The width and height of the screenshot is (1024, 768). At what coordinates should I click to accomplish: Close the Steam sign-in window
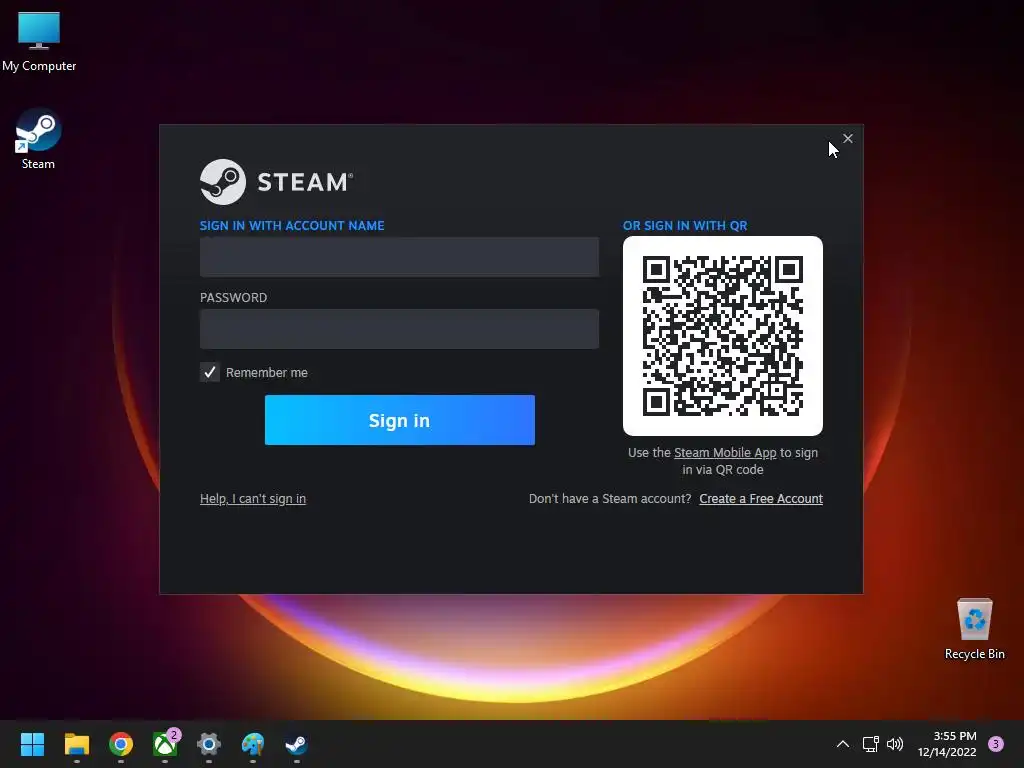click(848, 138)
